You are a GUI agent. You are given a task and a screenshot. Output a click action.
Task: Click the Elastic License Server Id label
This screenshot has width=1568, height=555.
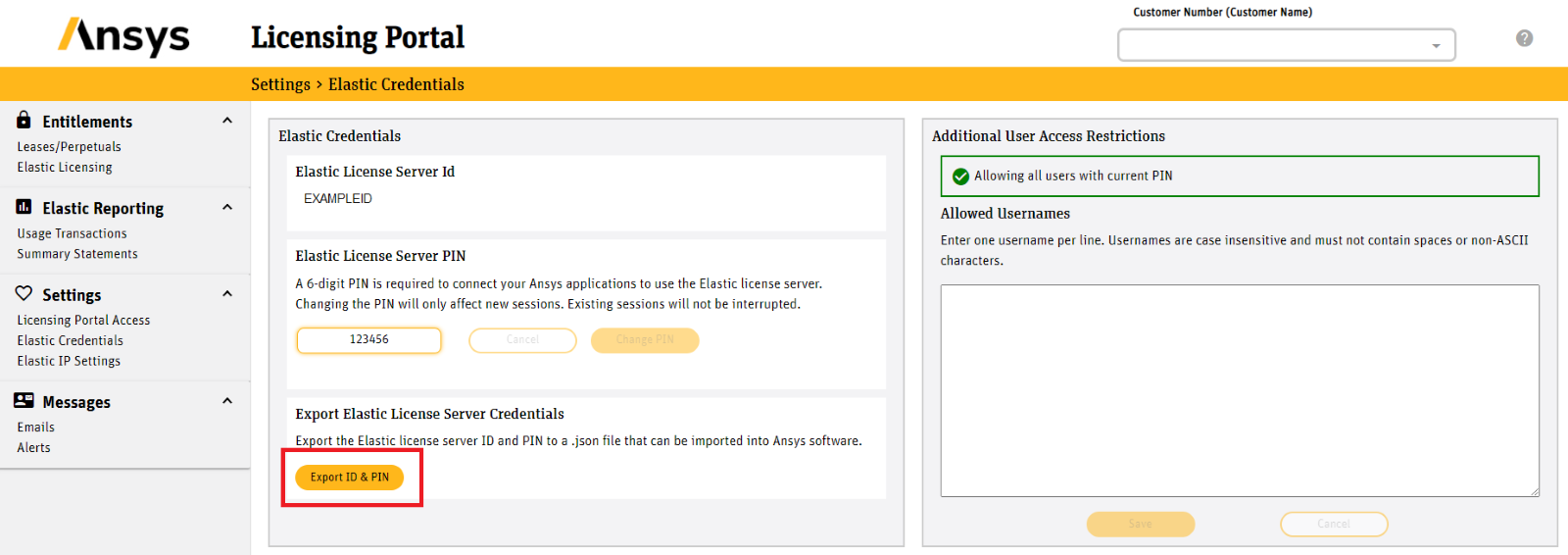[x=374, y=172]
